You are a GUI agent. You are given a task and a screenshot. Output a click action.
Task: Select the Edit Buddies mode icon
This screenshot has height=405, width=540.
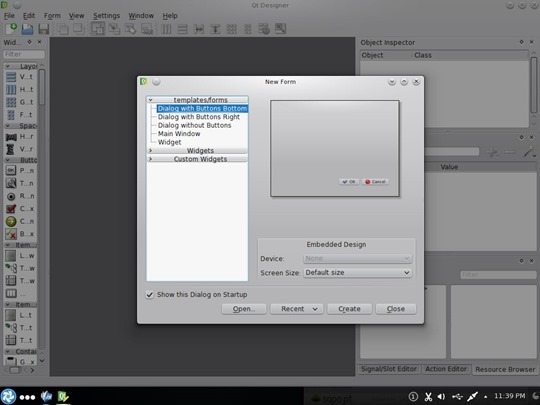(x=131, y=29)
